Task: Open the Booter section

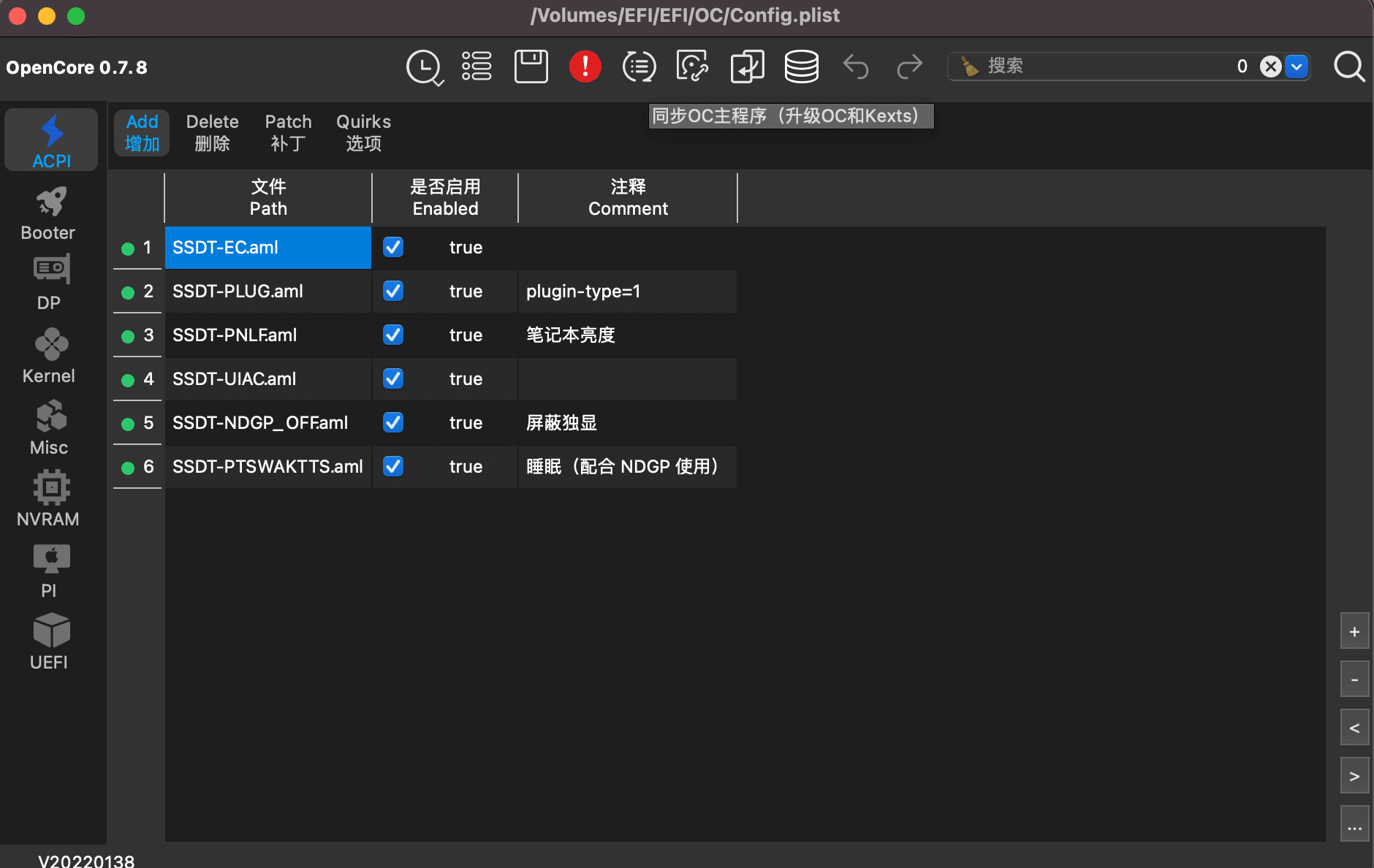Action: pos(49,213)
